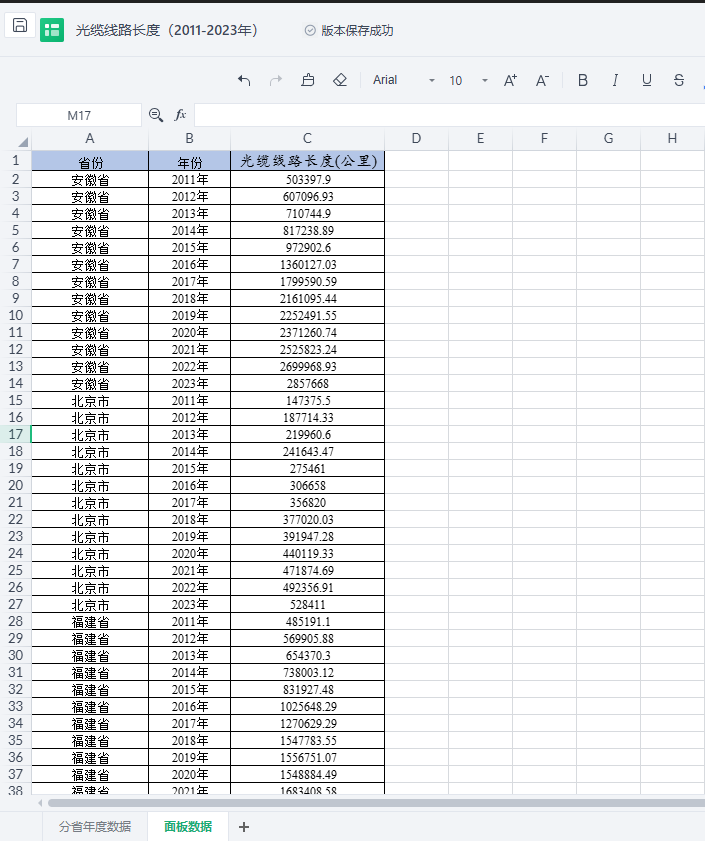
Task: Click cell with value 2161095.44
Action: point(307,299)
